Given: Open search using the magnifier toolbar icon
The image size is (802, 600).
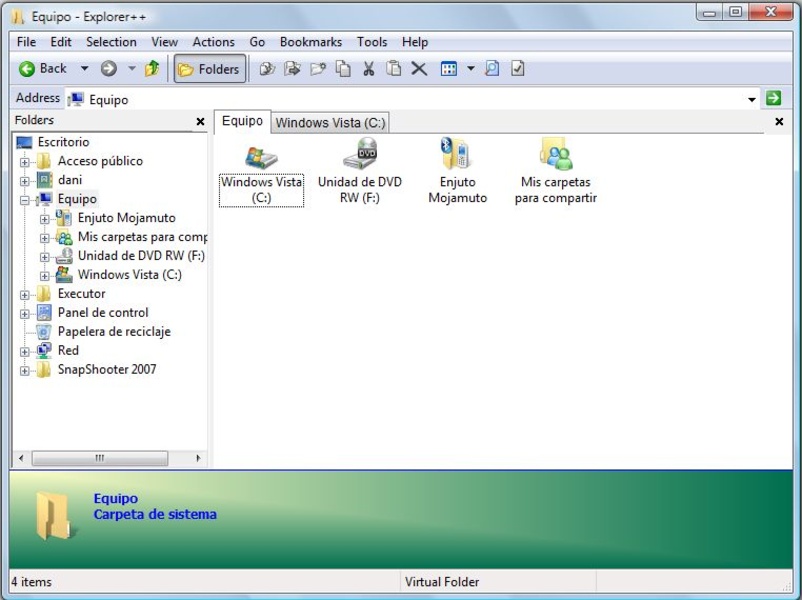Looking at the screenshot, I should 490,68.
